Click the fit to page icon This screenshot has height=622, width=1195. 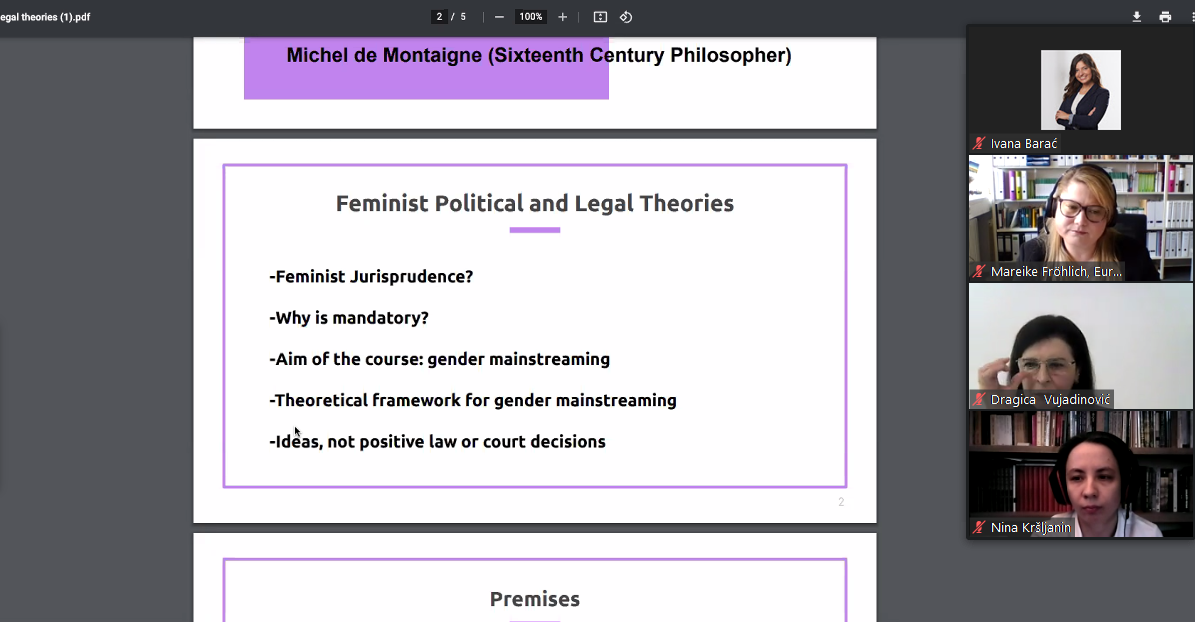coord(600,17)
